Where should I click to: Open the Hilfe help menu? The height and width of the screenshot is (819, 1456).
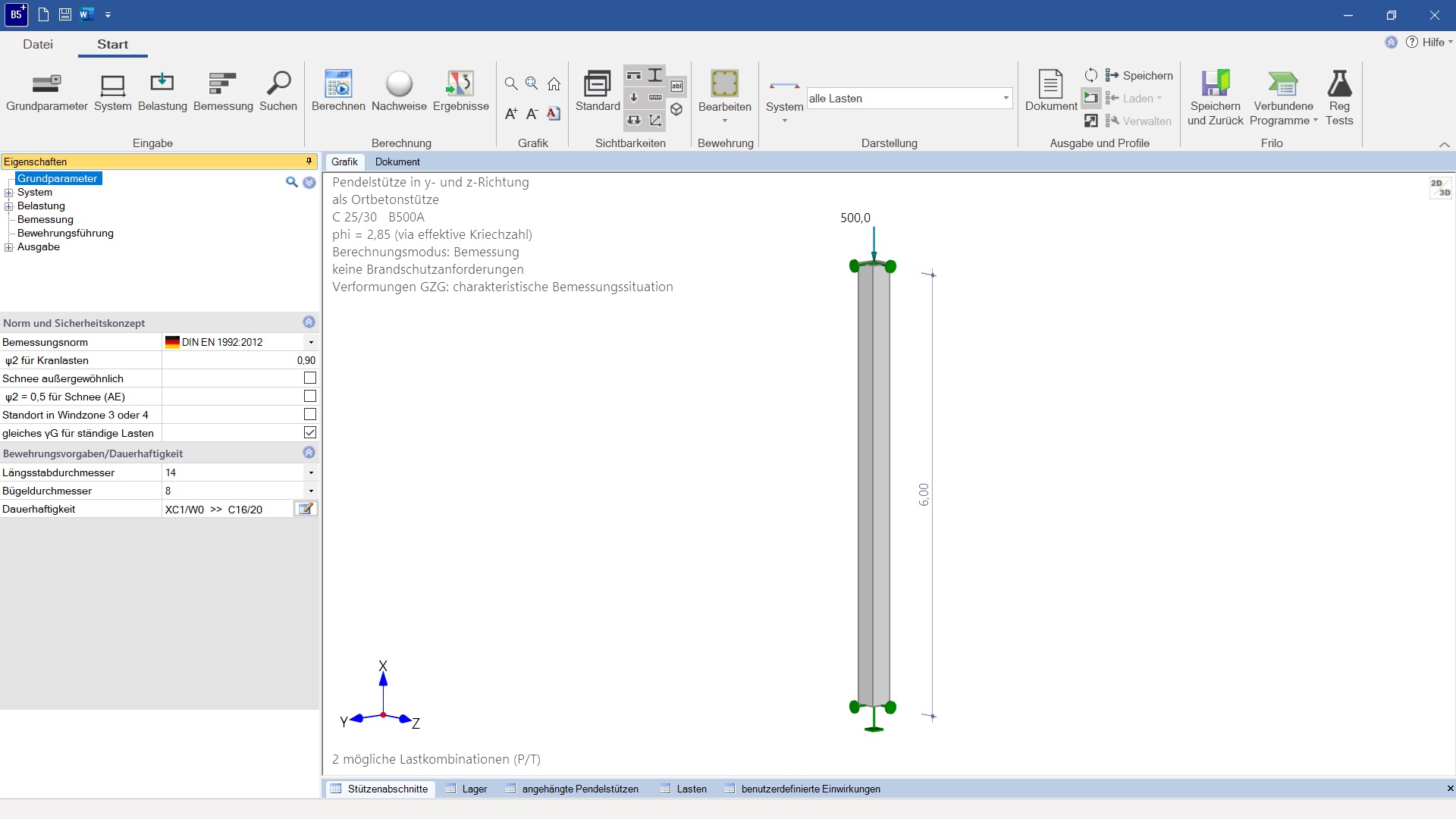(x=1429, y=42)
